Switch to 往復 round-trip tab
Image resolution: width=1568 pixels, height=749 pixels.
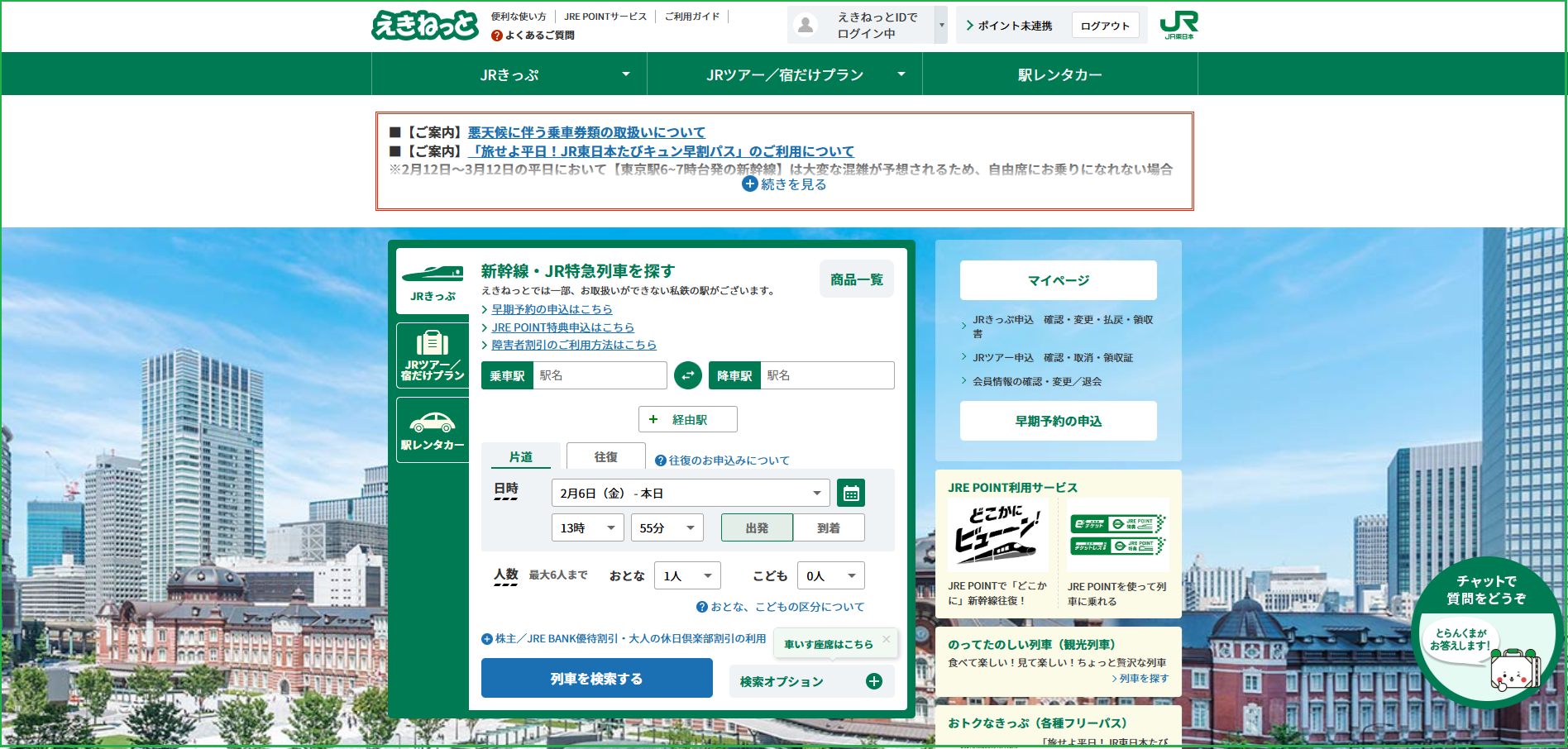605,456
